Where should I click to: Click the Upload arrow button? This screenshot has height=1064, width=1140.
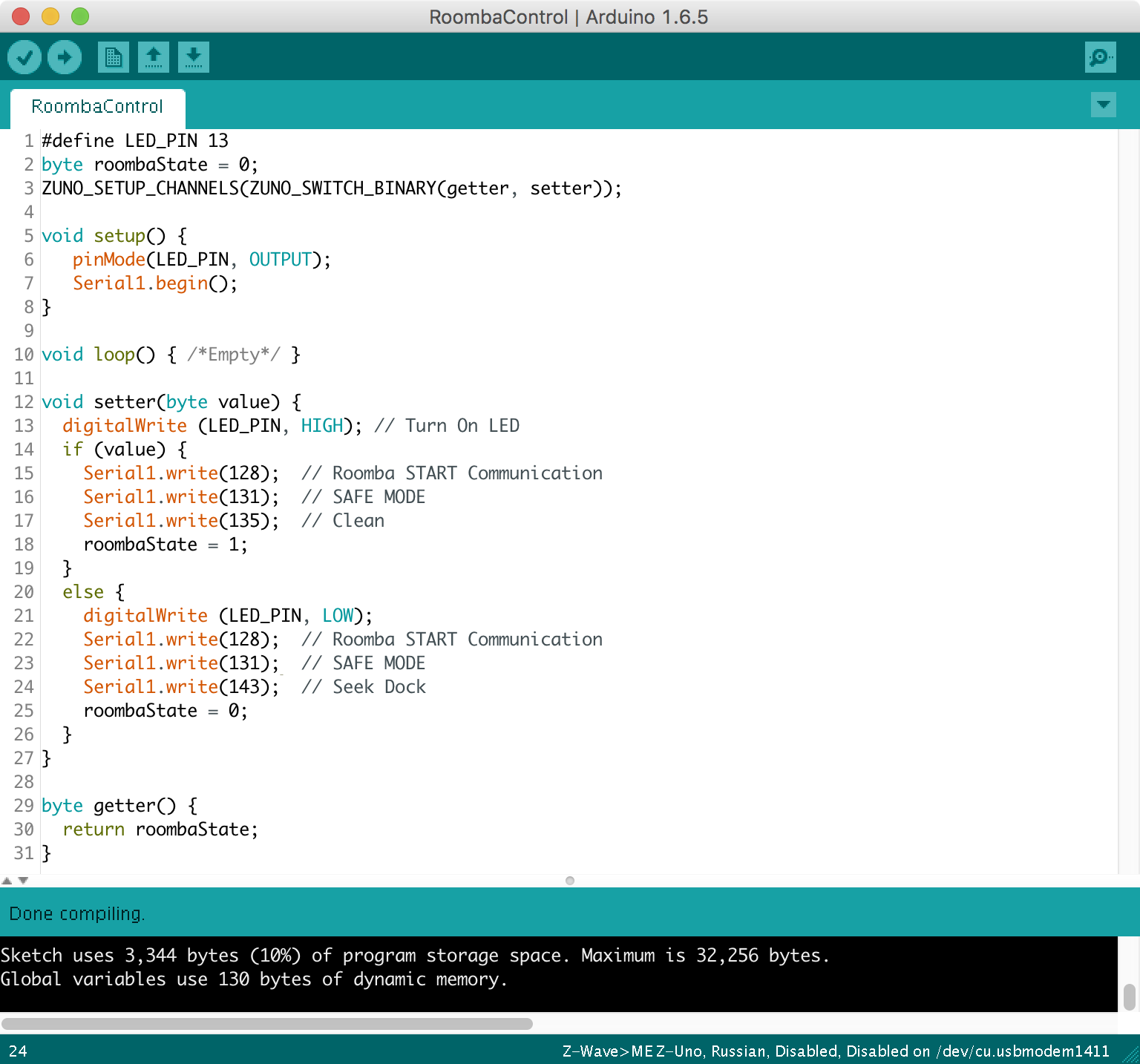click(65, 57)
